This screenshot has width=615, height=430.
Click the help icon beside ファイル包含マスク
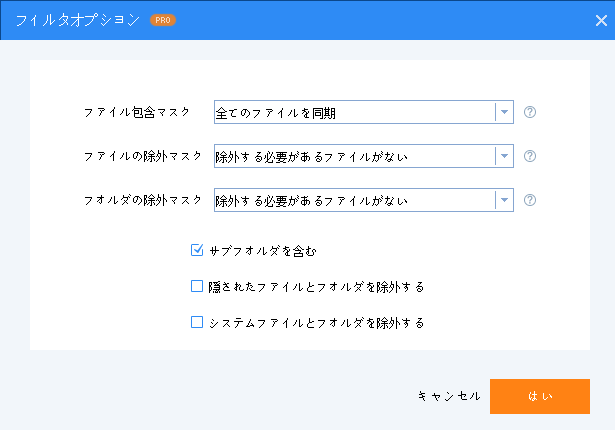pos(530,112)
